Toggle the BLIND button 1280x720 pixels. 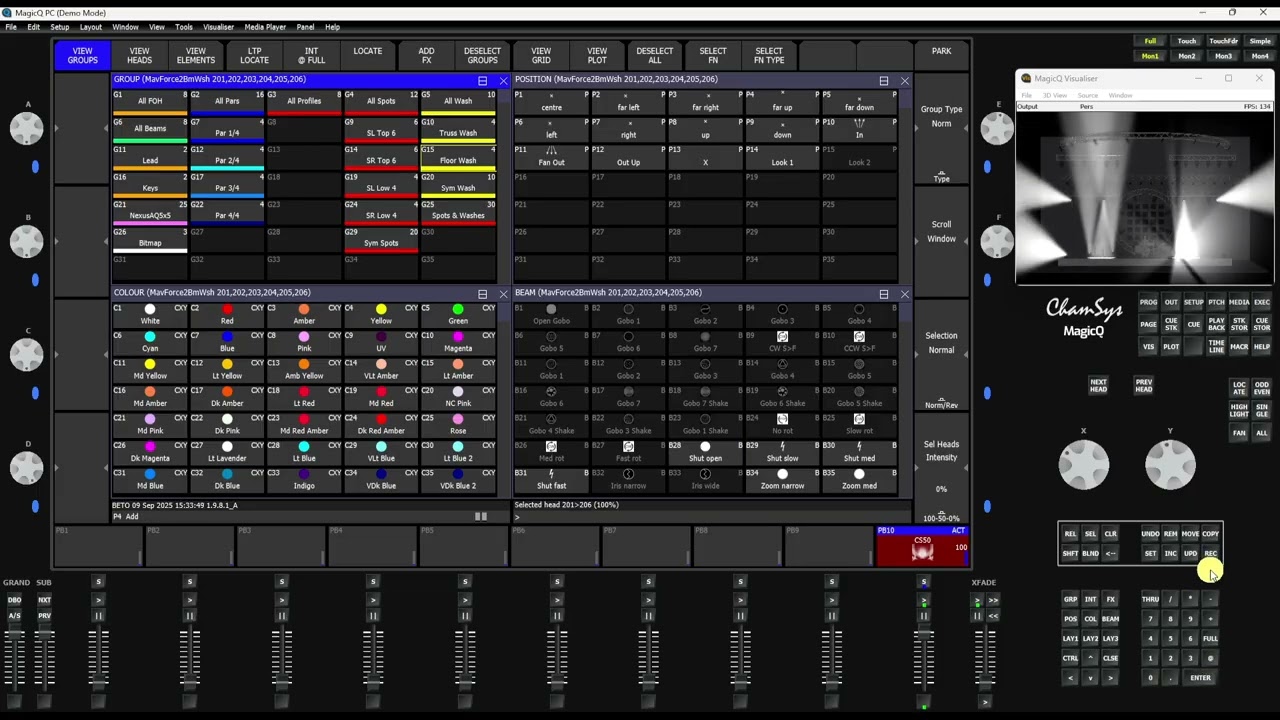[1090, 553]
